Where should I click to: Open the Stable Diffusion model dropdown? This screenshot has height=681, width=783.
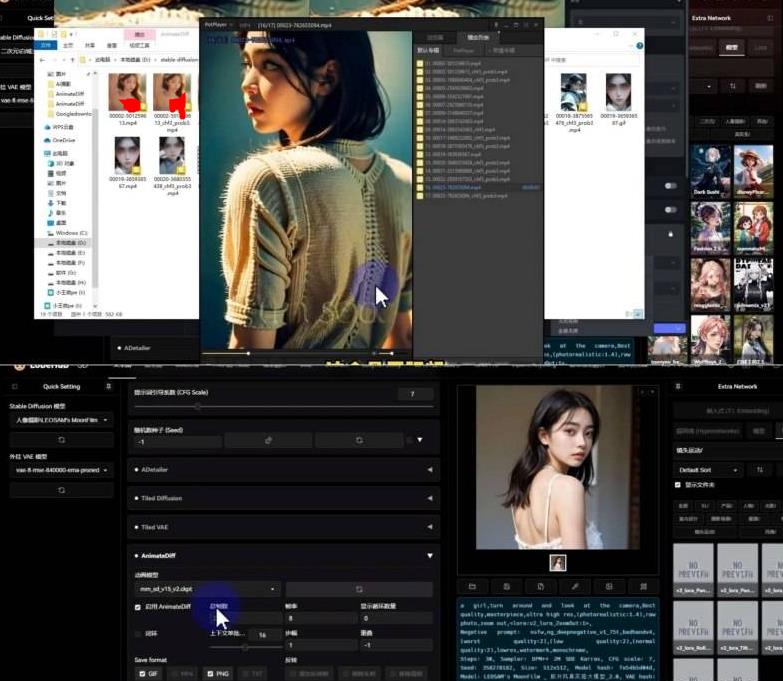coord(61,420)
